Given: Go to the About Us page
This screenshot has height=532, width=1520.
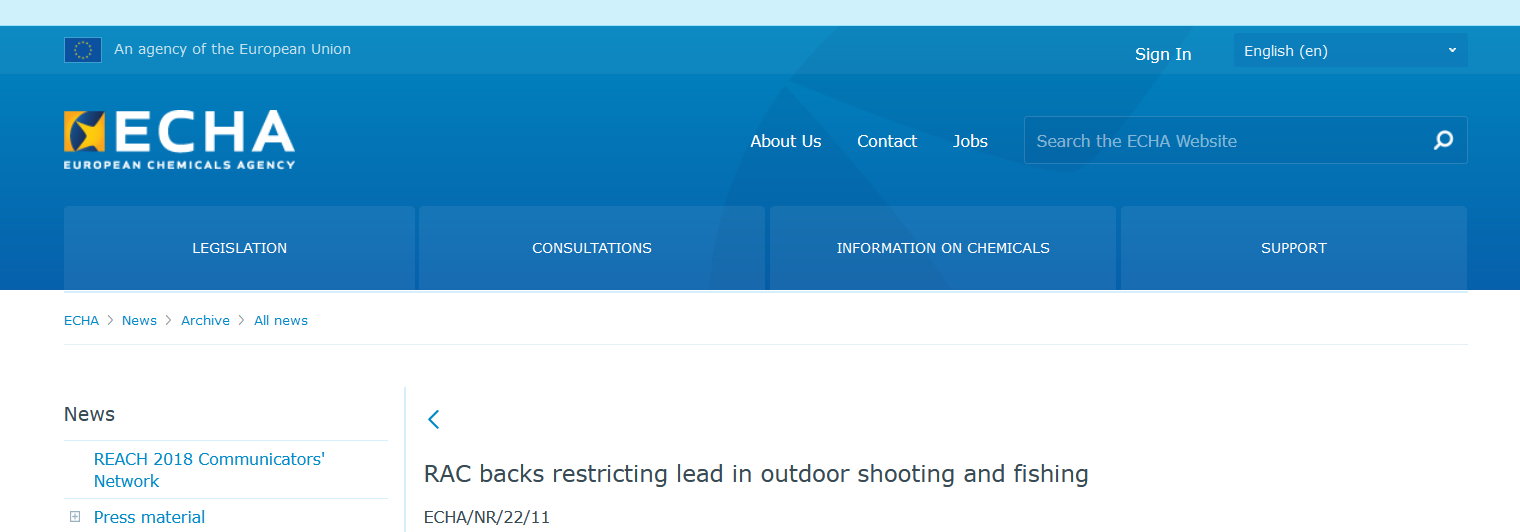Looking at the screenshot, I should tap(786, 141).
